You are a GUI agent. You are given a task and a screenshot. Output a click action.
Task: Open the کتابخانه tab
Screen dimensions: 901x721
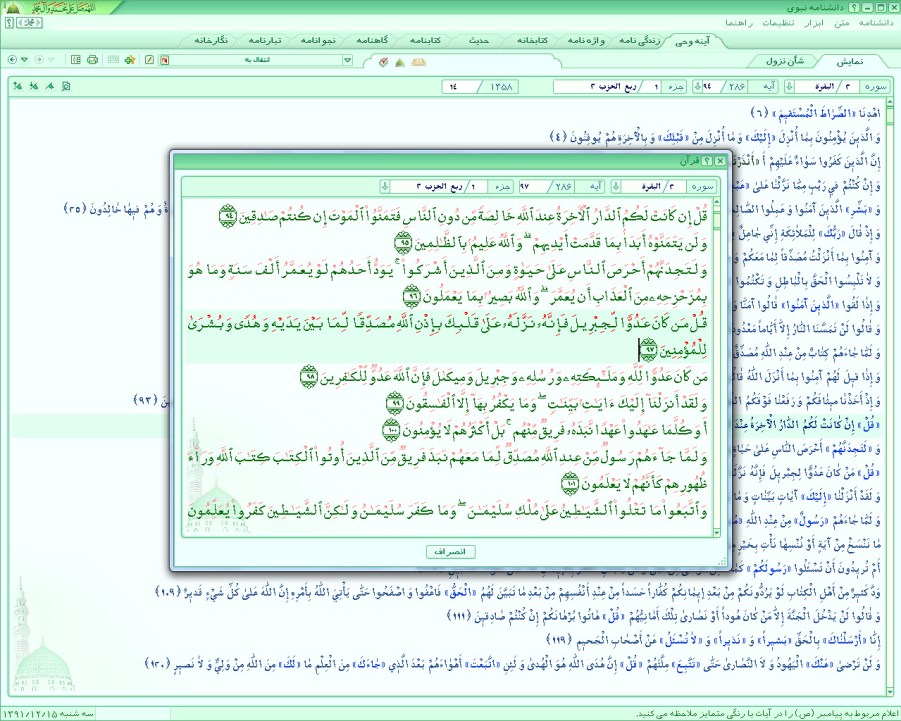coord(532,41)
